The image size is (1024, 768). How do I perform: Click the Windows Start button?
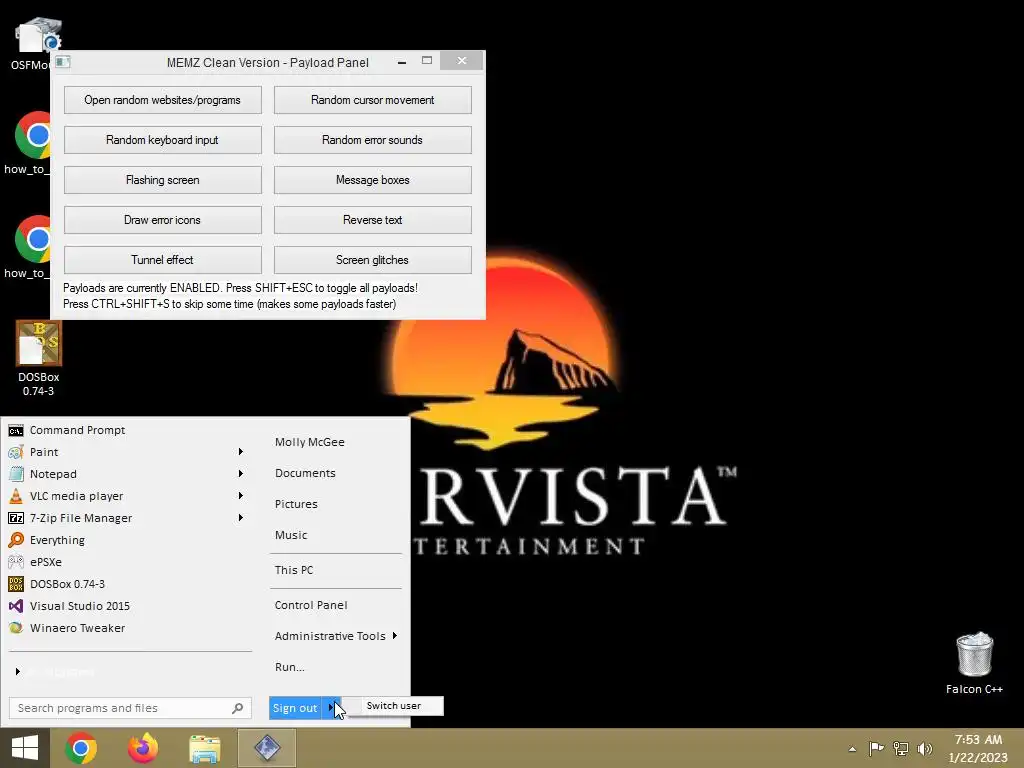(25, 748)
